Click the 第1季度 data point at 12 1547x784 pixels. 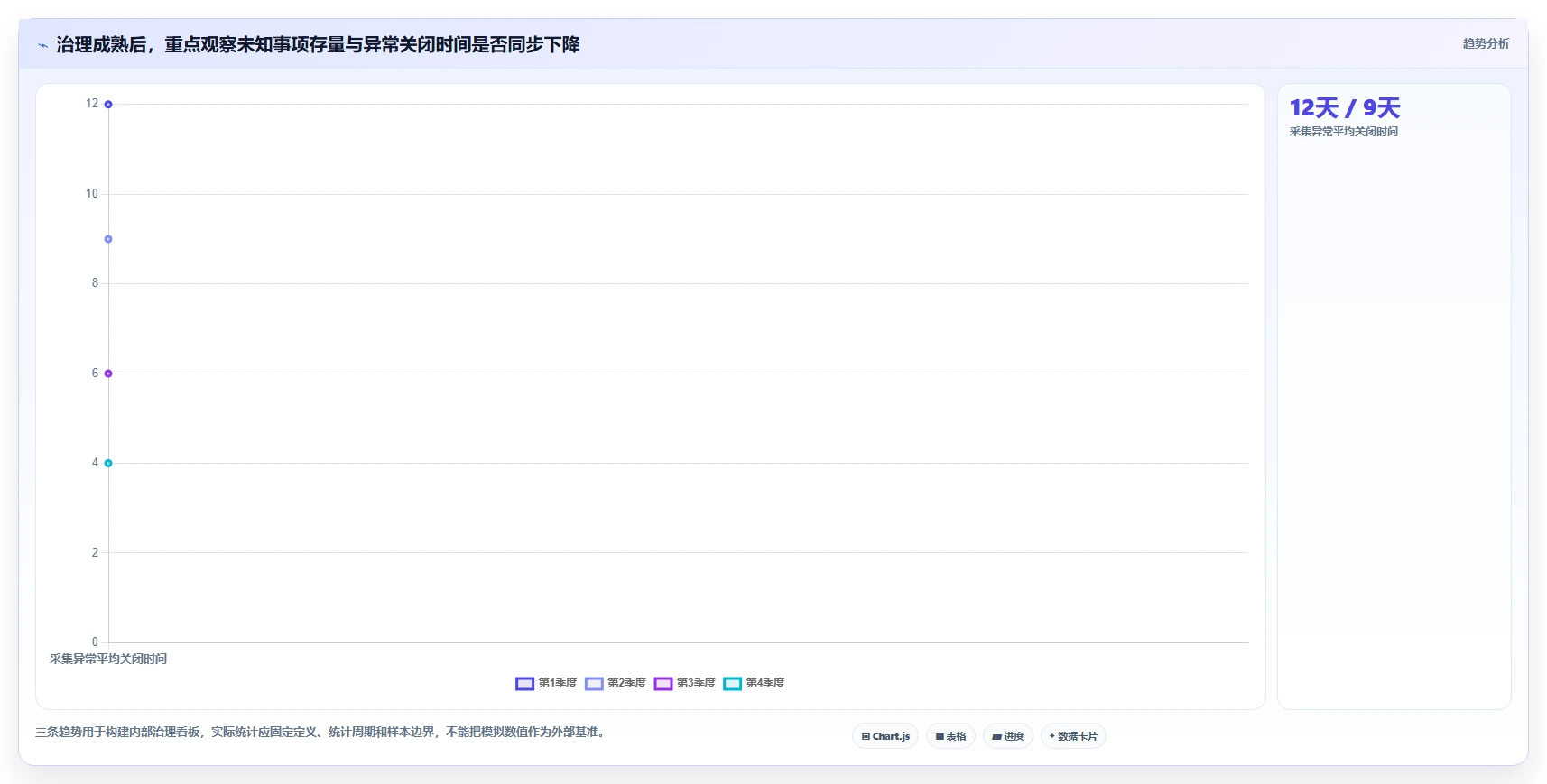point(108,105)
